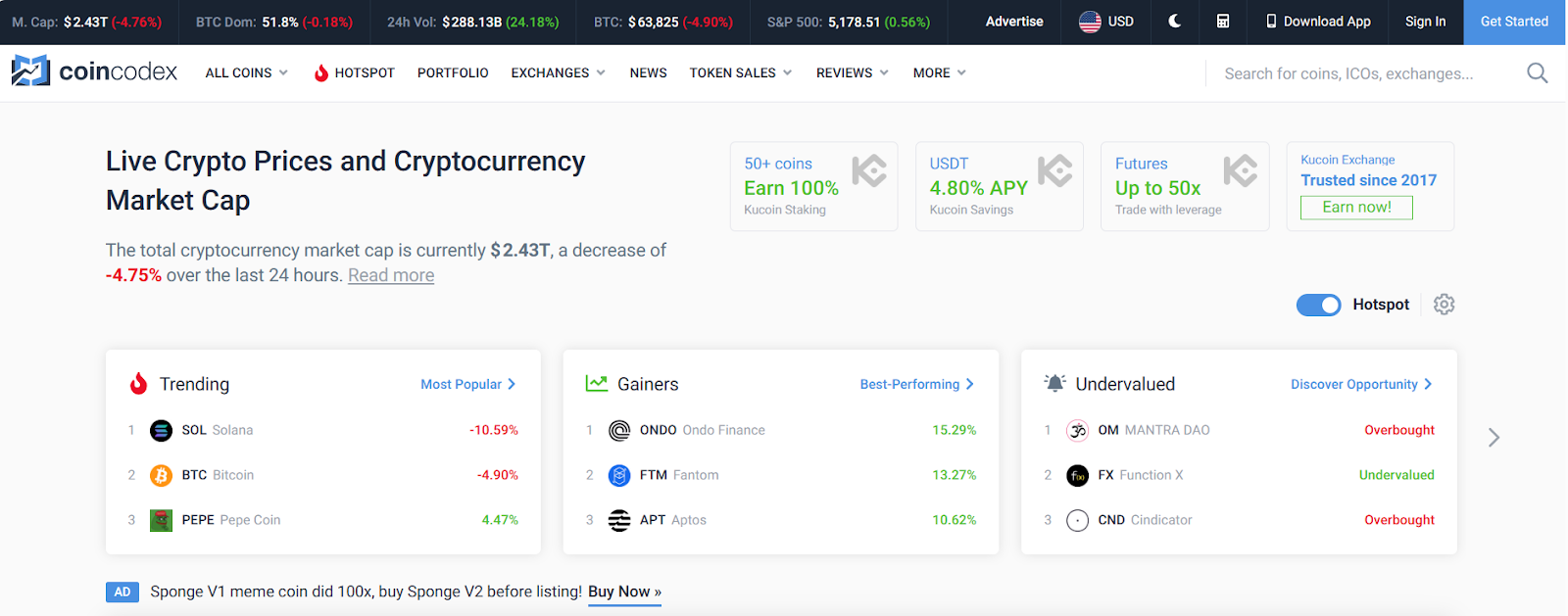Click the phone icon beside Download App
The width and height of the screenshot is (1568, 616).
click(1271, 22)
